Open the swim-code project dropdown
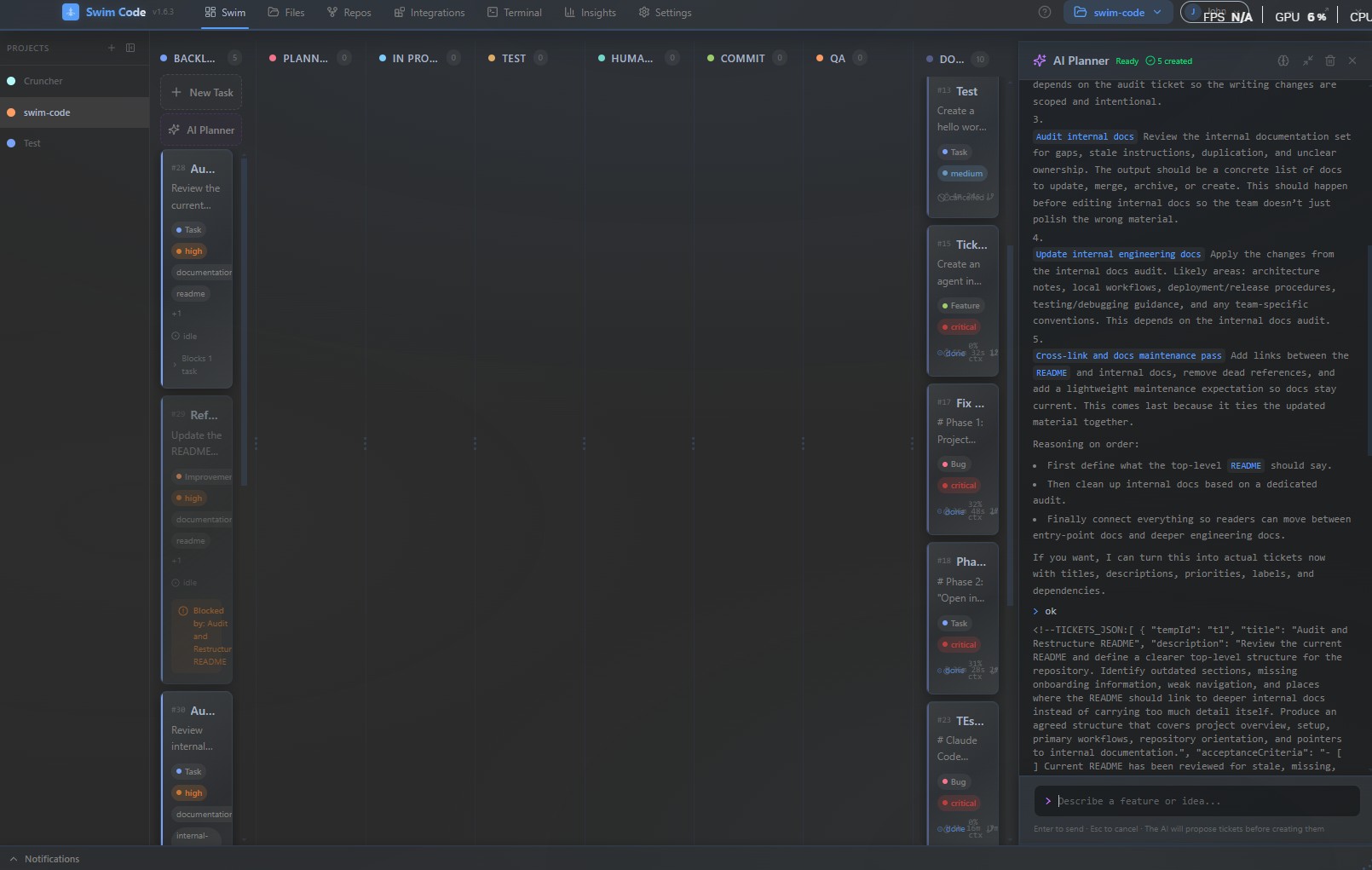This screenshot has width=1372, height=870. pos(1118,13)
